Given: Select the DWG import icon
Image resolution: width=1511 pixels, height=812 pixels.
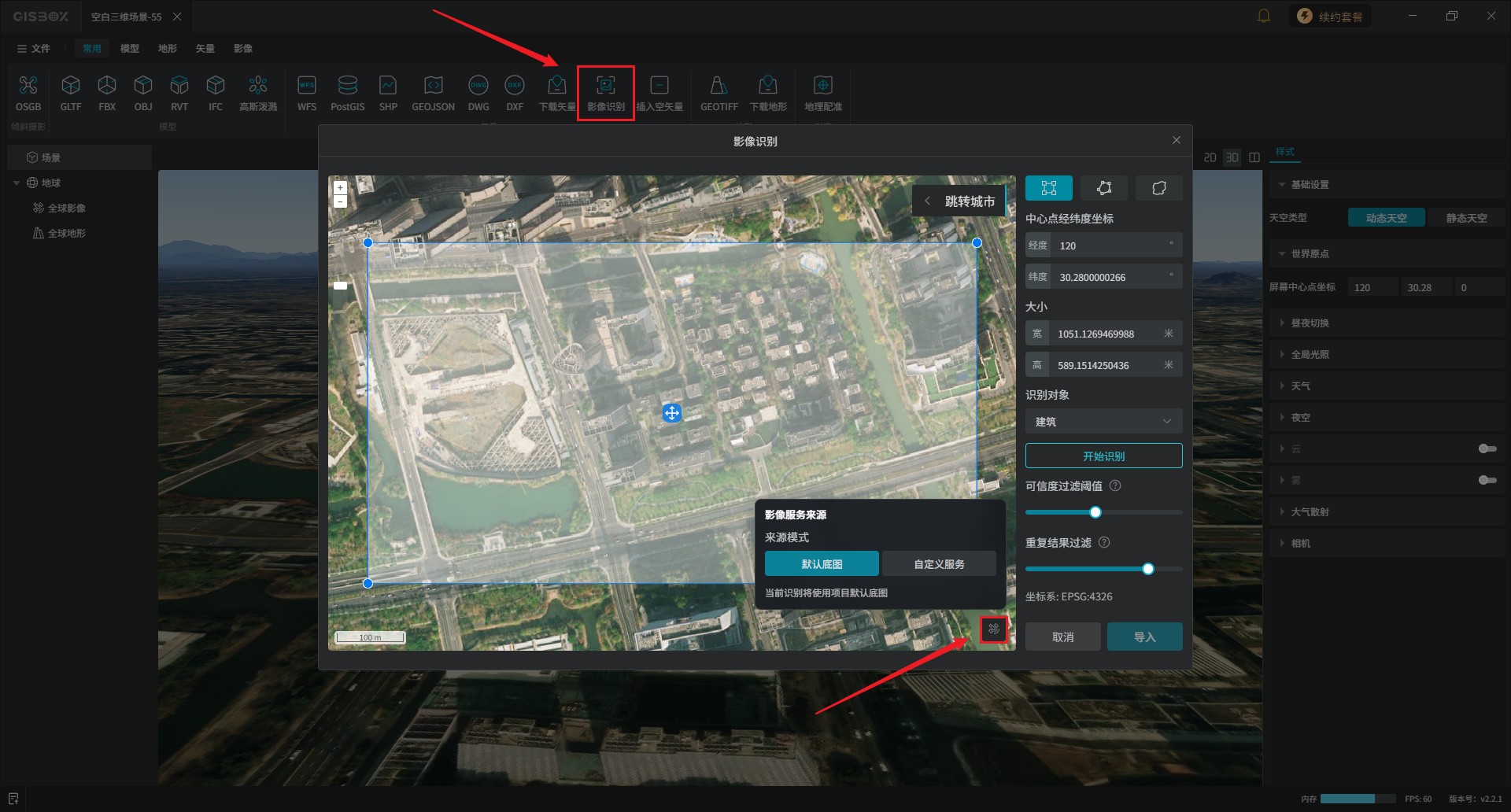Looking at the screenshot, I should click(478, 93).
